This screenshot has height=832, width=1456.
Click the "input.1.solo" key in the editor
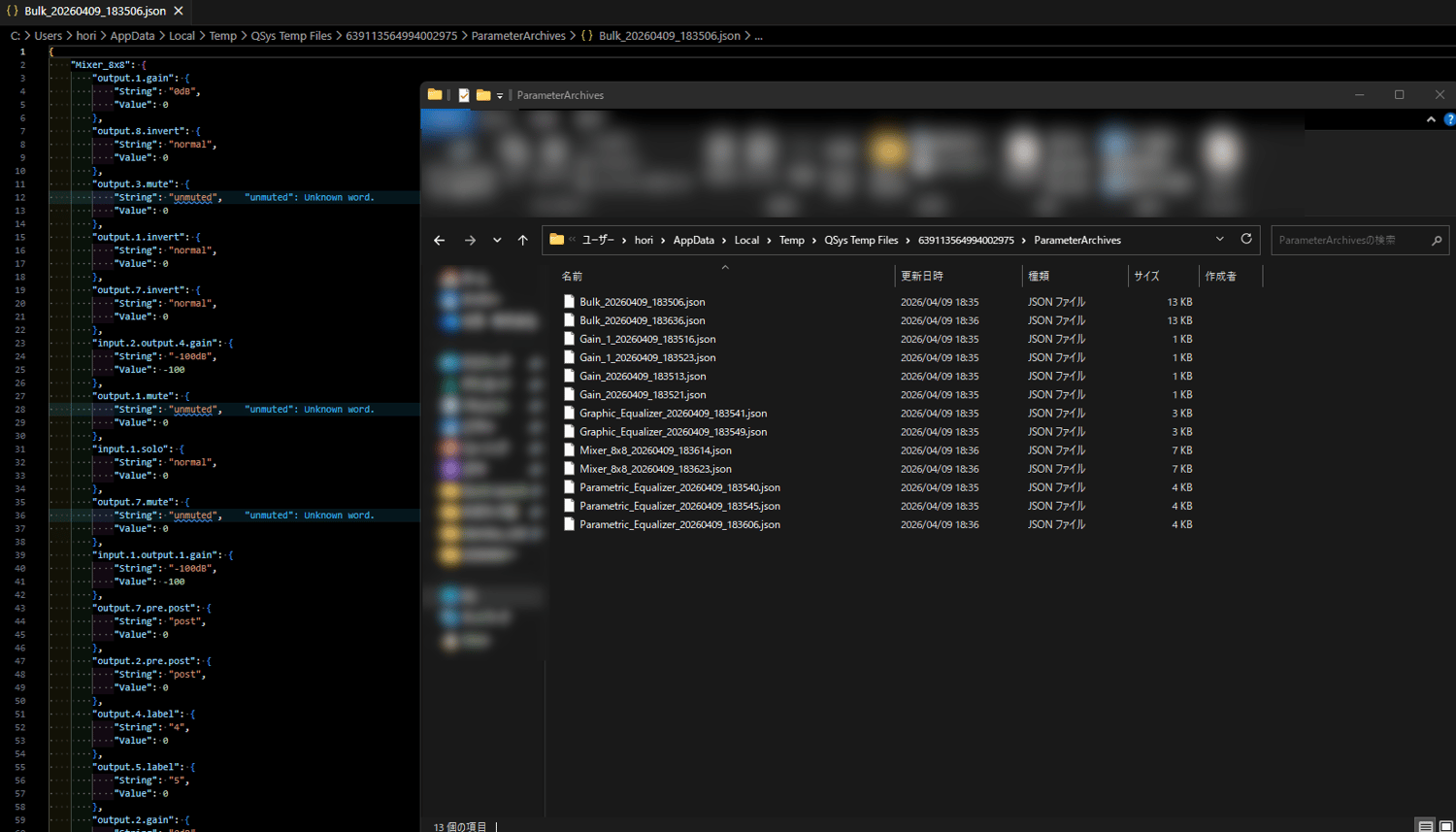[131, 449]
